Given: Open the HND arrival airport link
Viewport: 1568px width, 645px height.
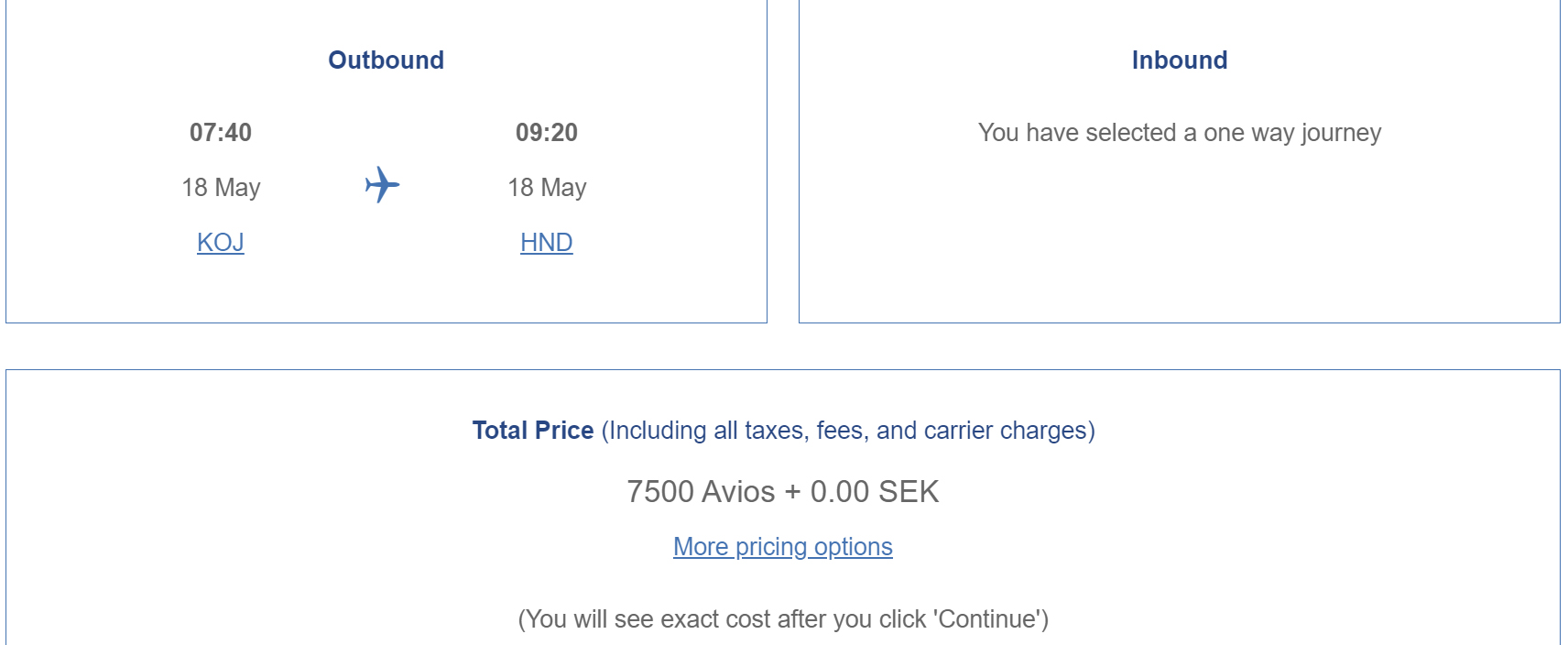Looking at the screenshot, I should [x=547, y=242].
